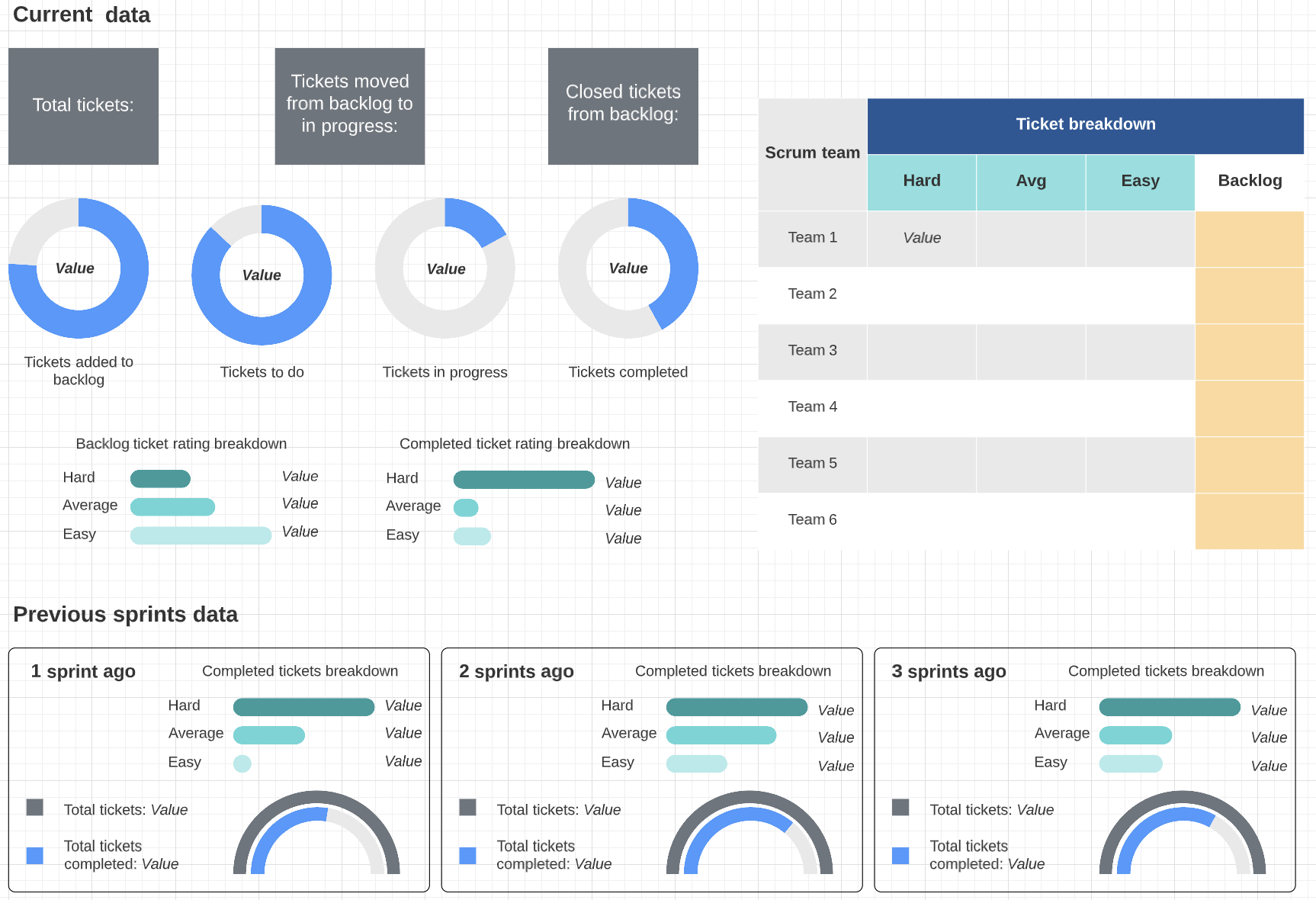Select 'Total tickets: Value' in 2 sprints ago
This screenshot has height=900, width=1316.
[x=559, y=810]
